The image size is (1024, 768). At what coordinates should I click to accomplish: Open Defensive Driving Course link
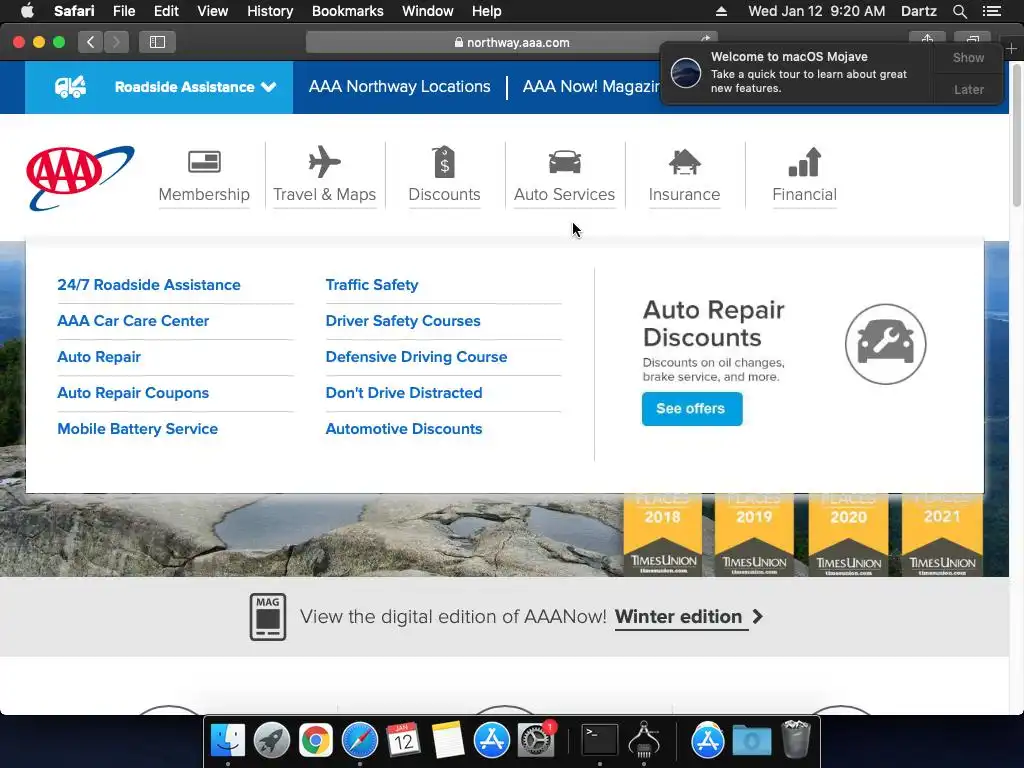416,357
